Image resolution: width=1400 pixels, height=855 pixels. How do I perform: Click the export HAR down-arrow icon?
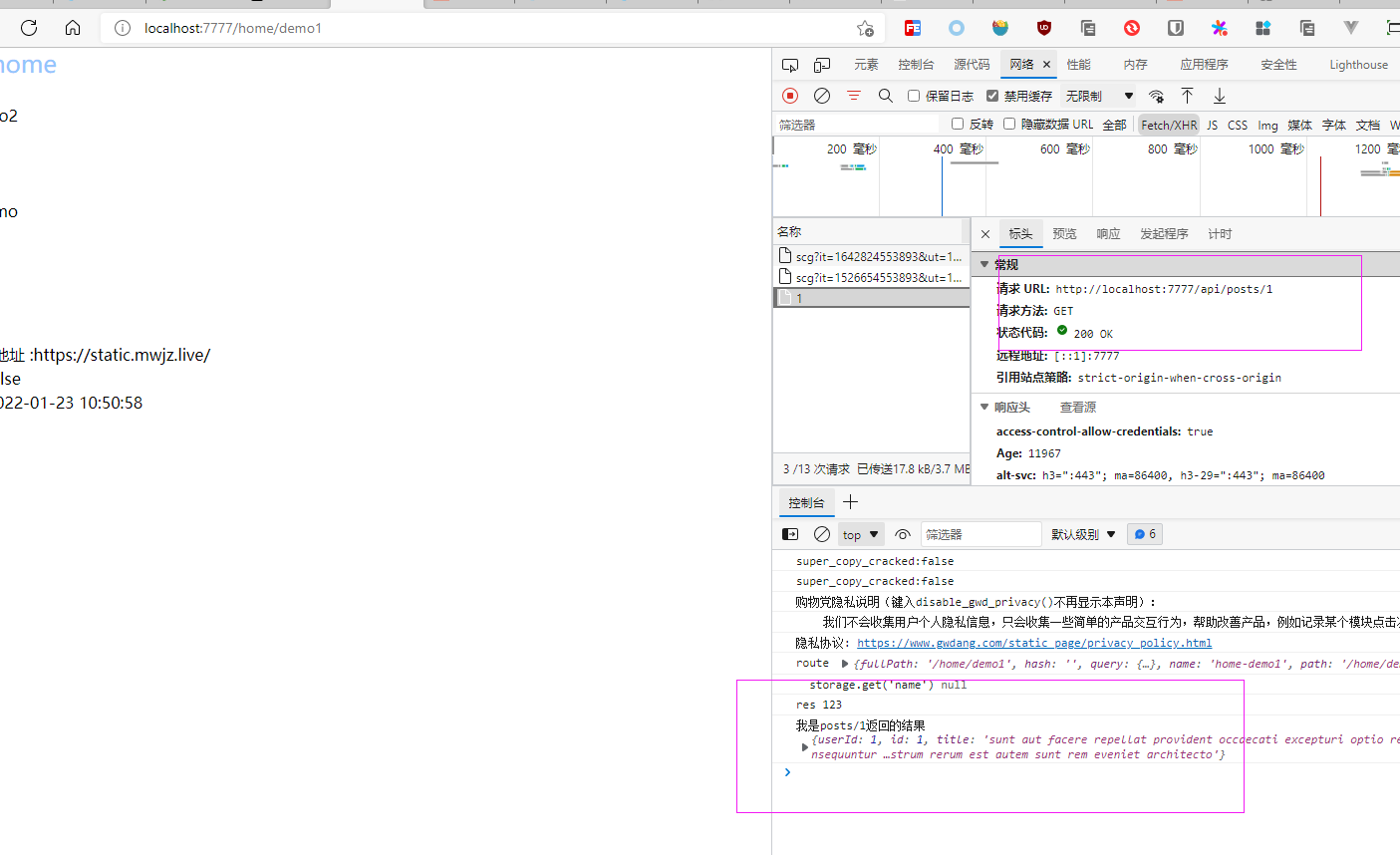[x=1220, y=96]
